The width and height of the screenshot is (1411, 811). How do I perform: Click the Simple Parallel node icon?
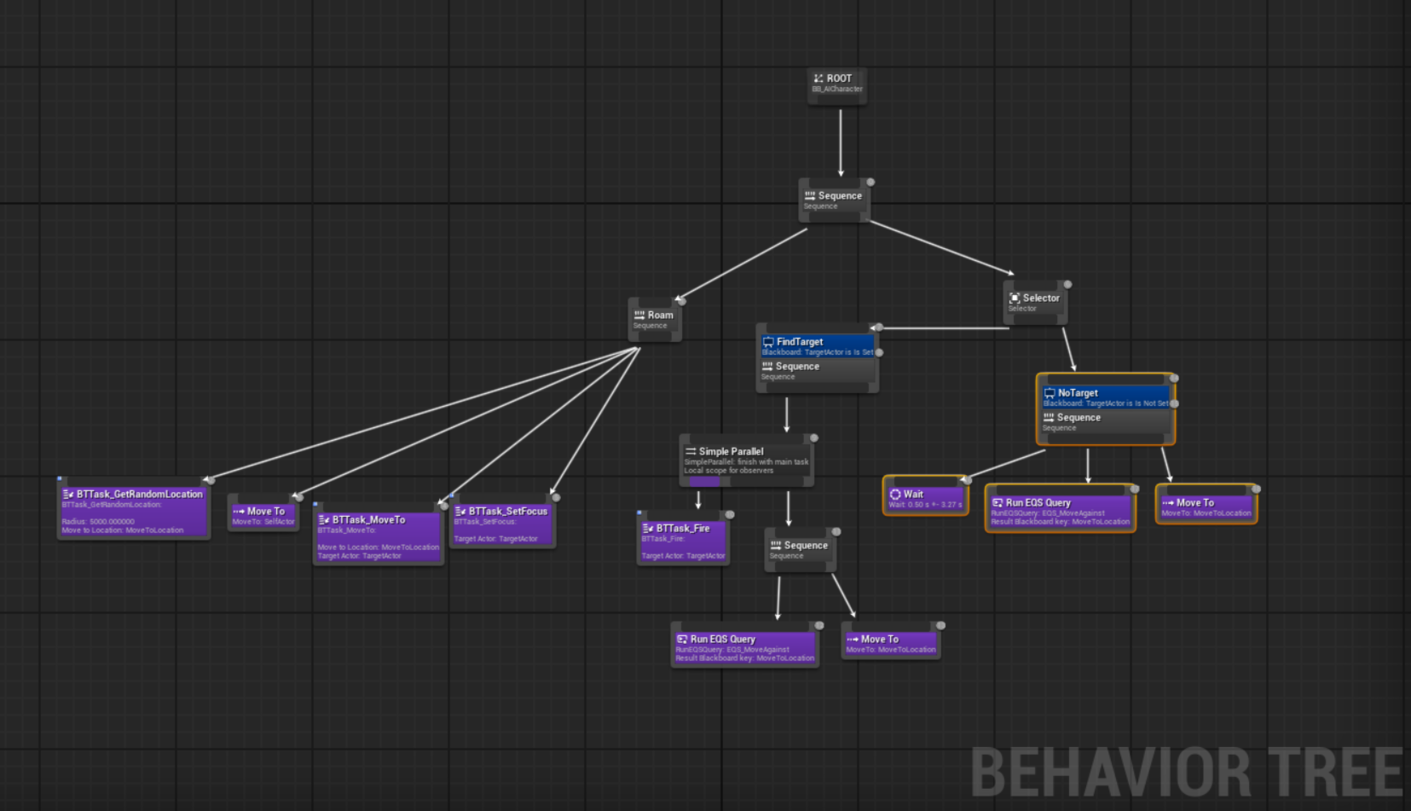[690, 452]
